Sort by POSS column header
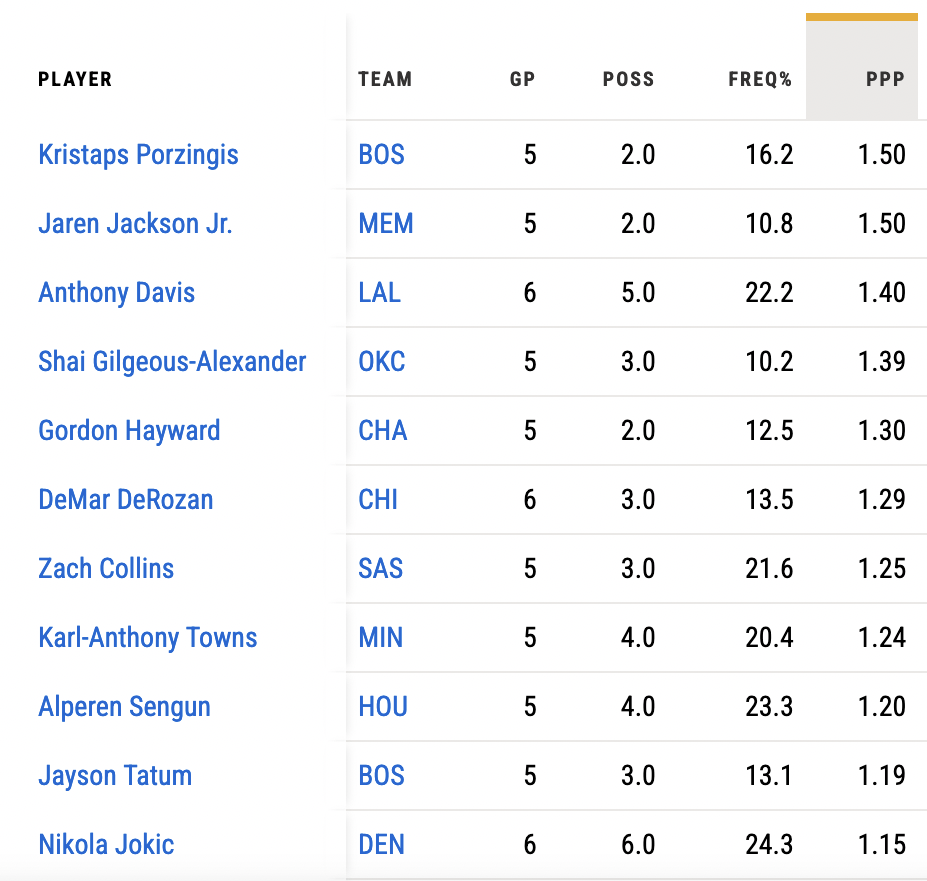The image size is (927, 881). (628, 80)
